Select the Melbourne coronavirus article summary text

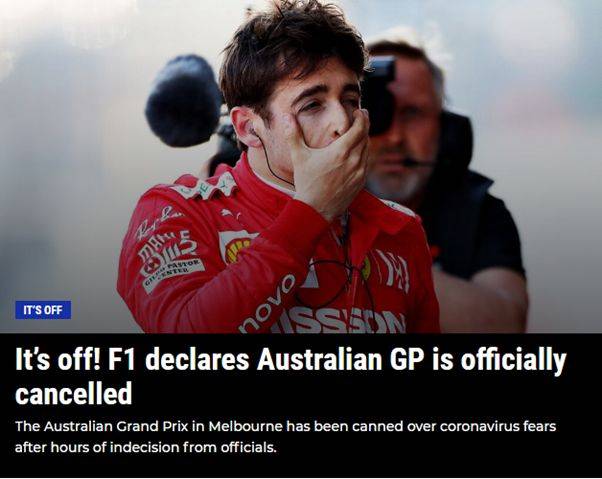[x=285, y=437]
